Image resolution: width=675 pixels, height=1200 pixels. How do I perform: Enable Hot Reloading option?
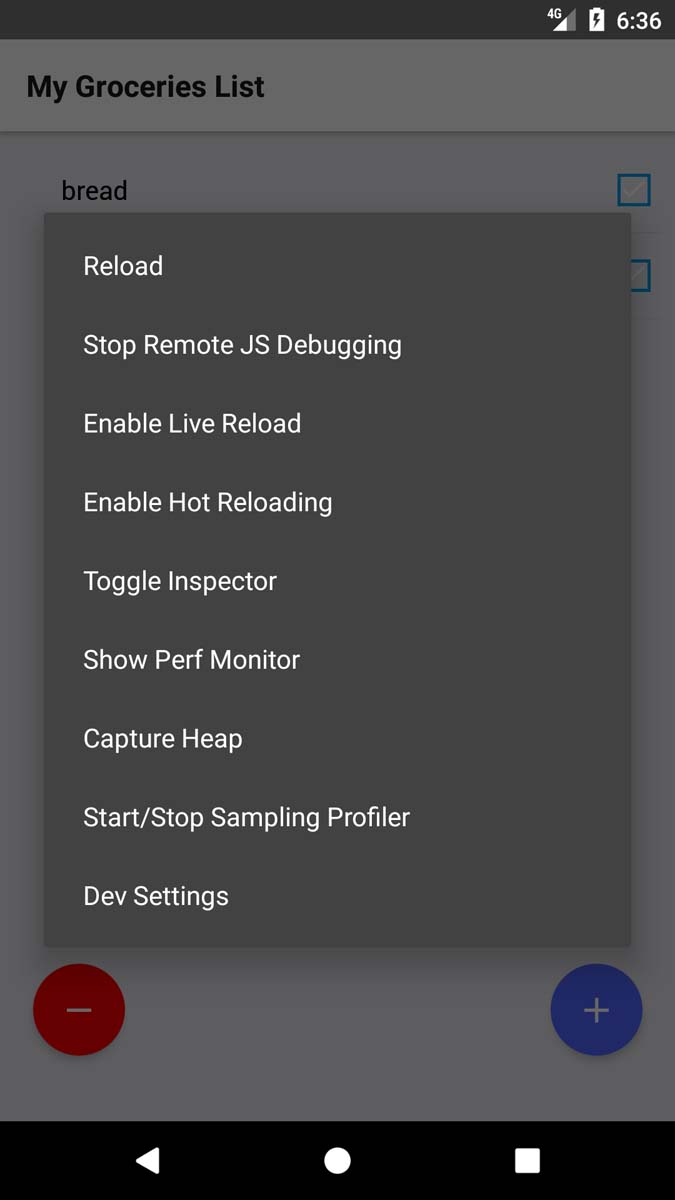tap(207, 503)
